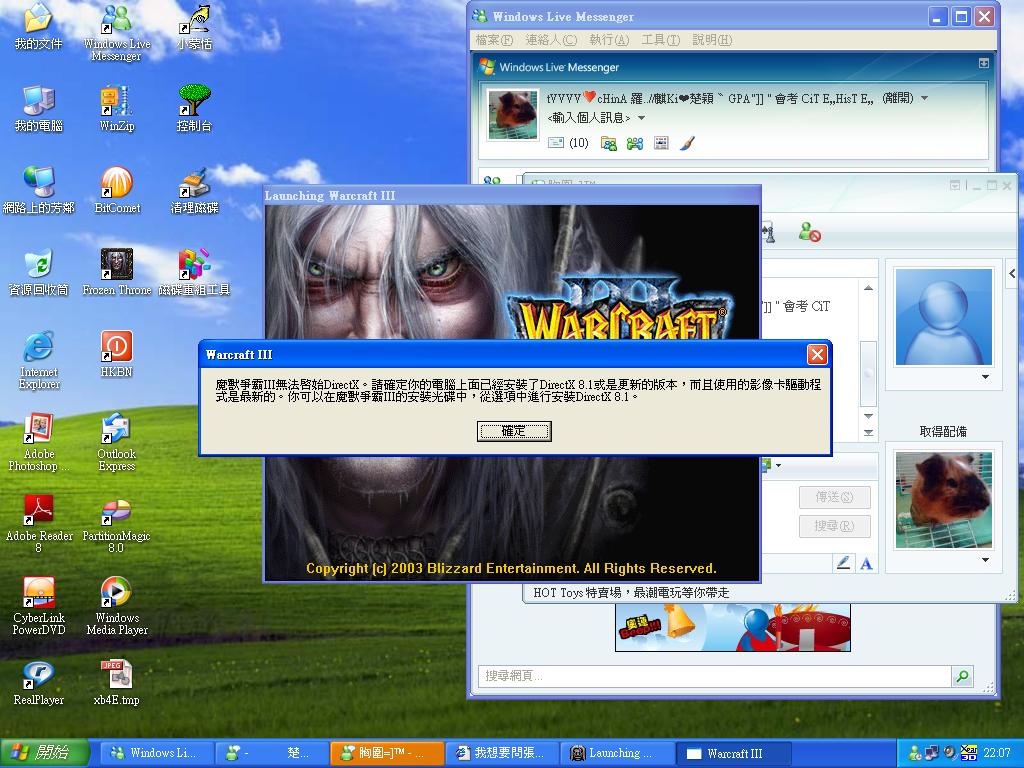This screenshot has height=768, width=1024.
Task: Open the 工具(T) menu in Messenger
Action: coord(660,40)
